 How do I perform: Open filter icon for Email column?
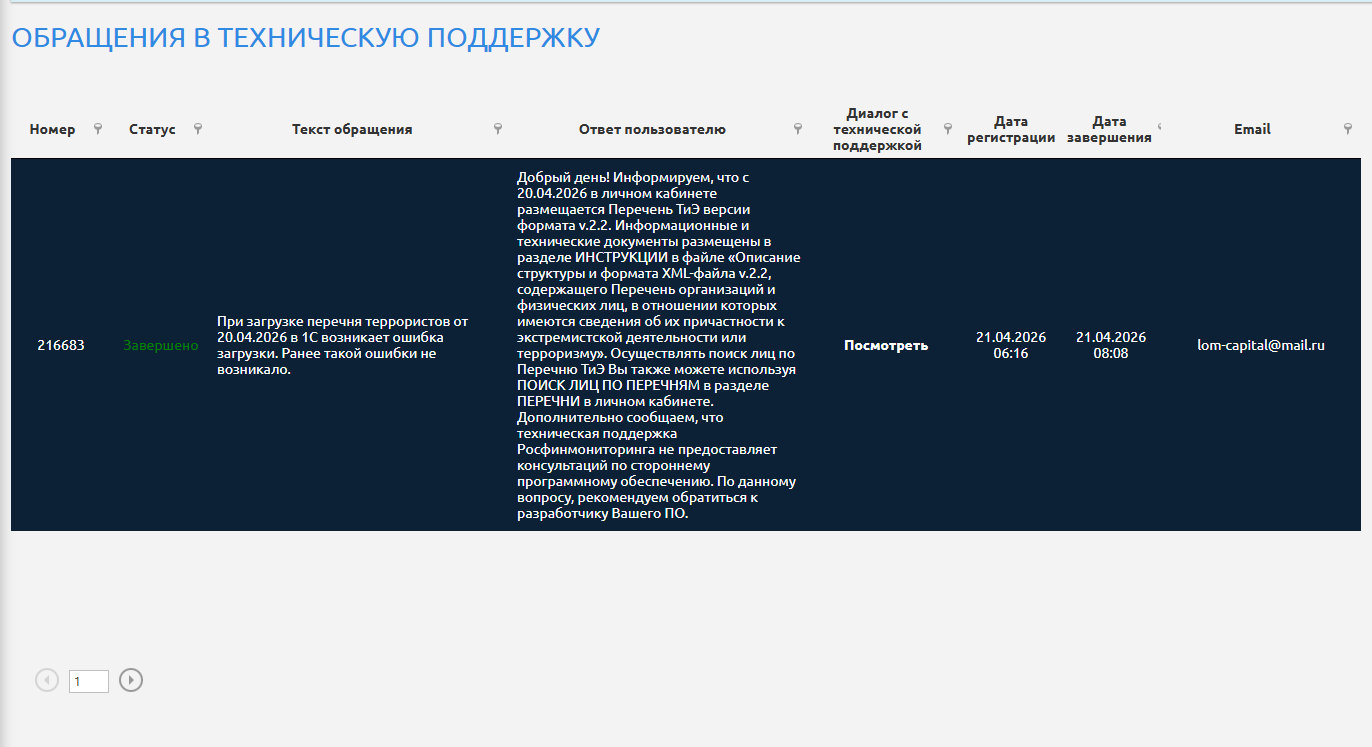point(1348,128)
